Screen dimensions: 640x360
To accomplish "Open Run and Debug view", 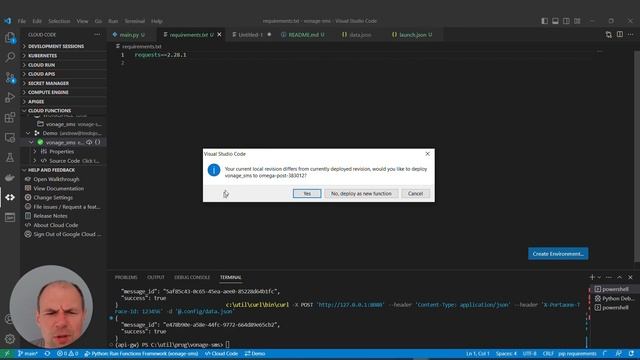I will pyautogui.click(x=10, y=98).
